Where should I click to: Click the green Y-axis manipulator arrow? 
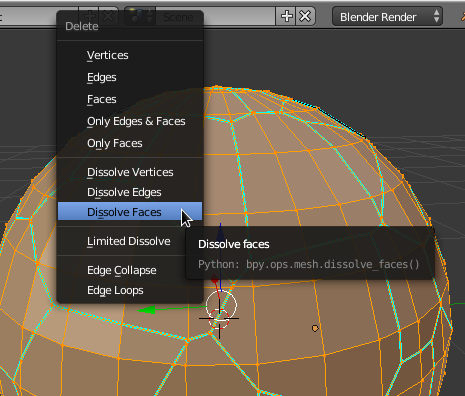147,310
